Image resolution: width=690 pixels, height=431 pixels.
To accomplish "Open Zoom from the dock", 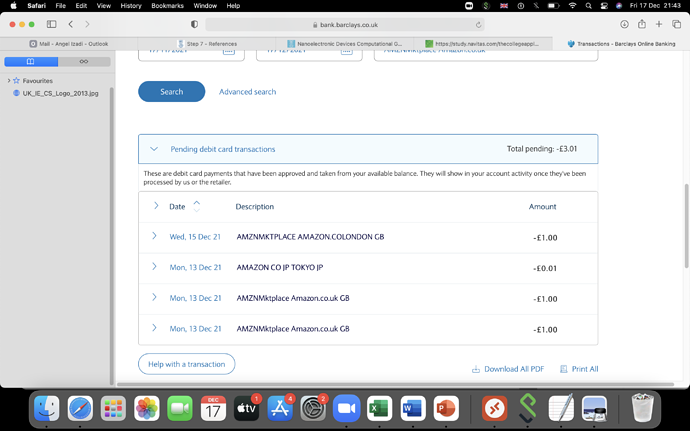I will (345, 408).
